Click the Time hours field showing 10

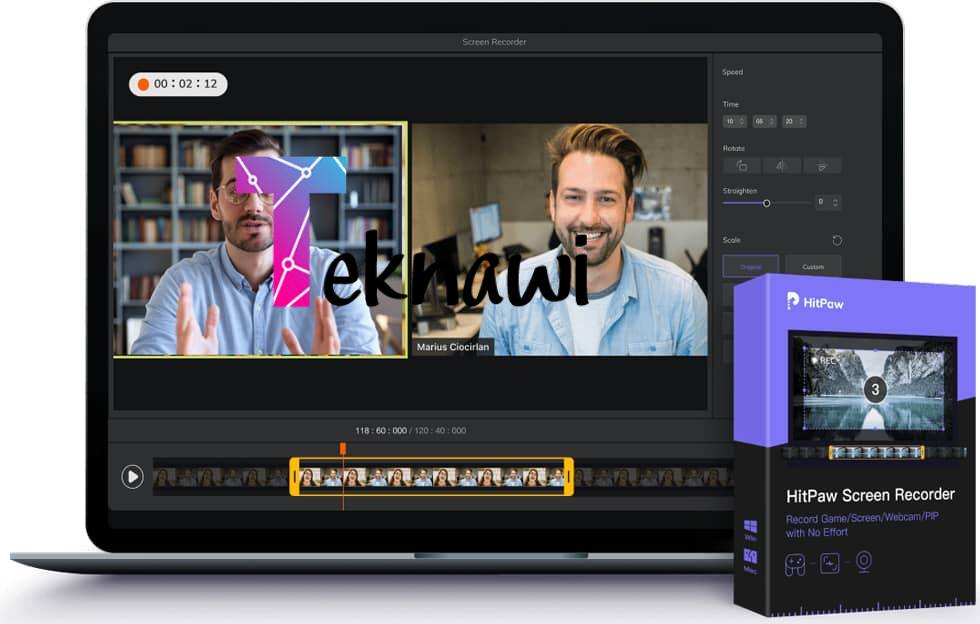point(734,121)
